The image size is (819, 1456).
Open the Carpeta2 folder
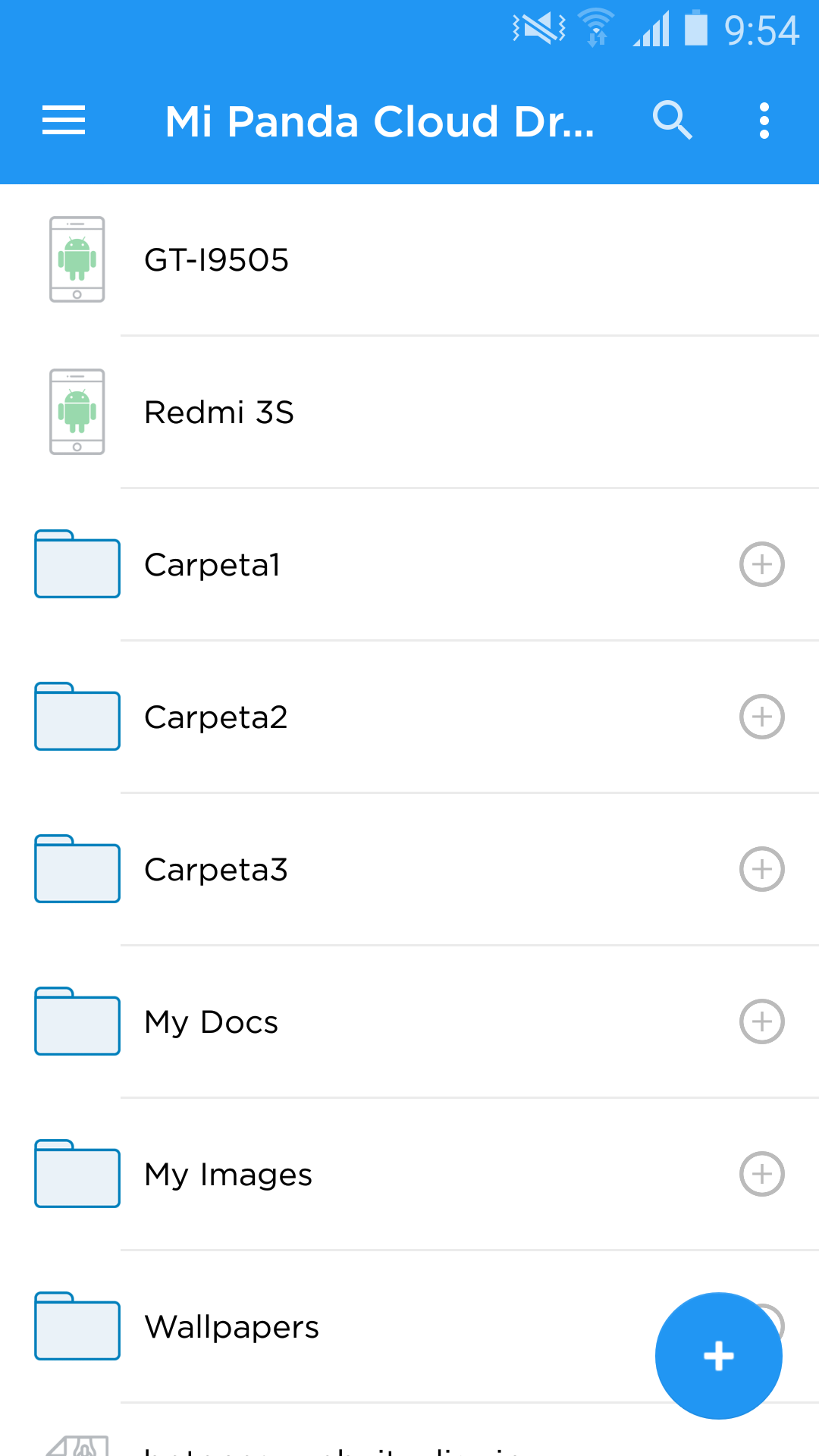click(x=409, y=717)
